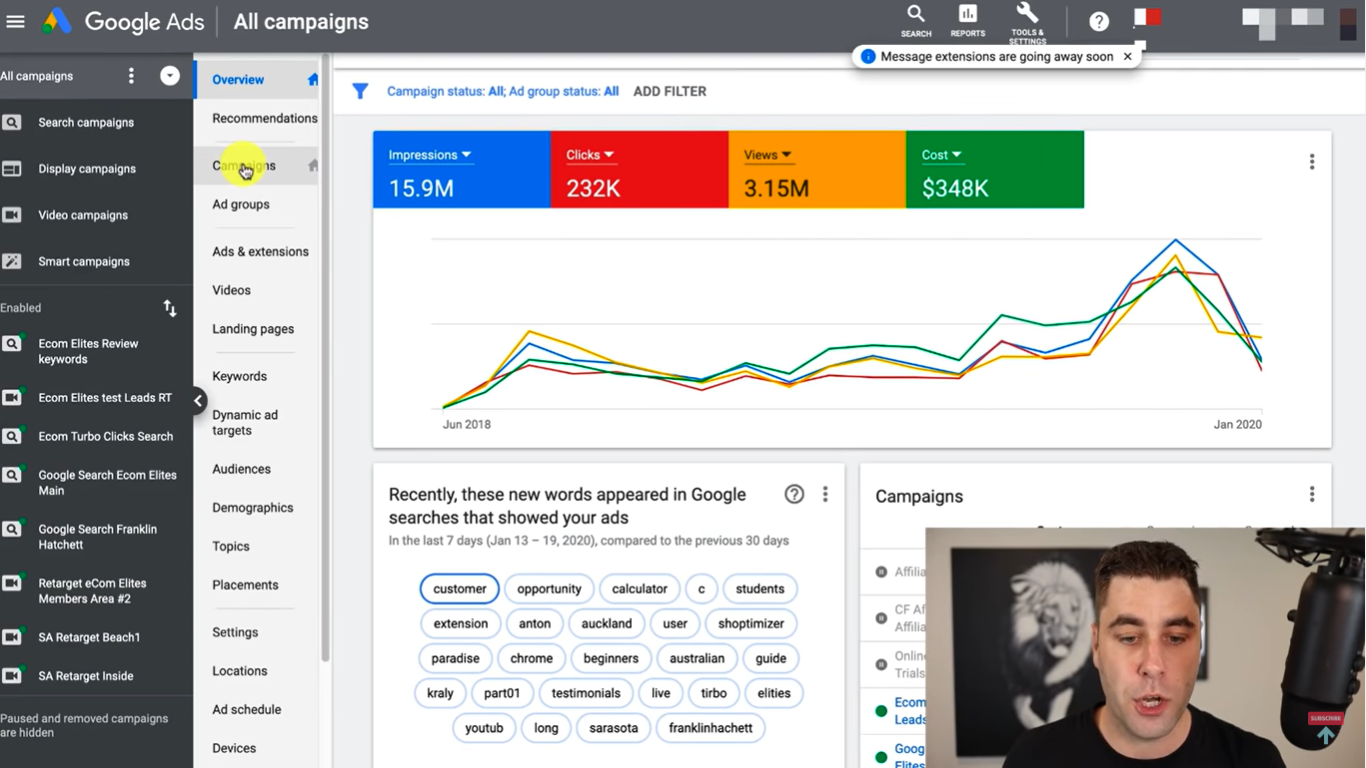Open the Reports menu icon
Image resolution: width=1366 pixels, height=768 pixels.
point(968,20)
